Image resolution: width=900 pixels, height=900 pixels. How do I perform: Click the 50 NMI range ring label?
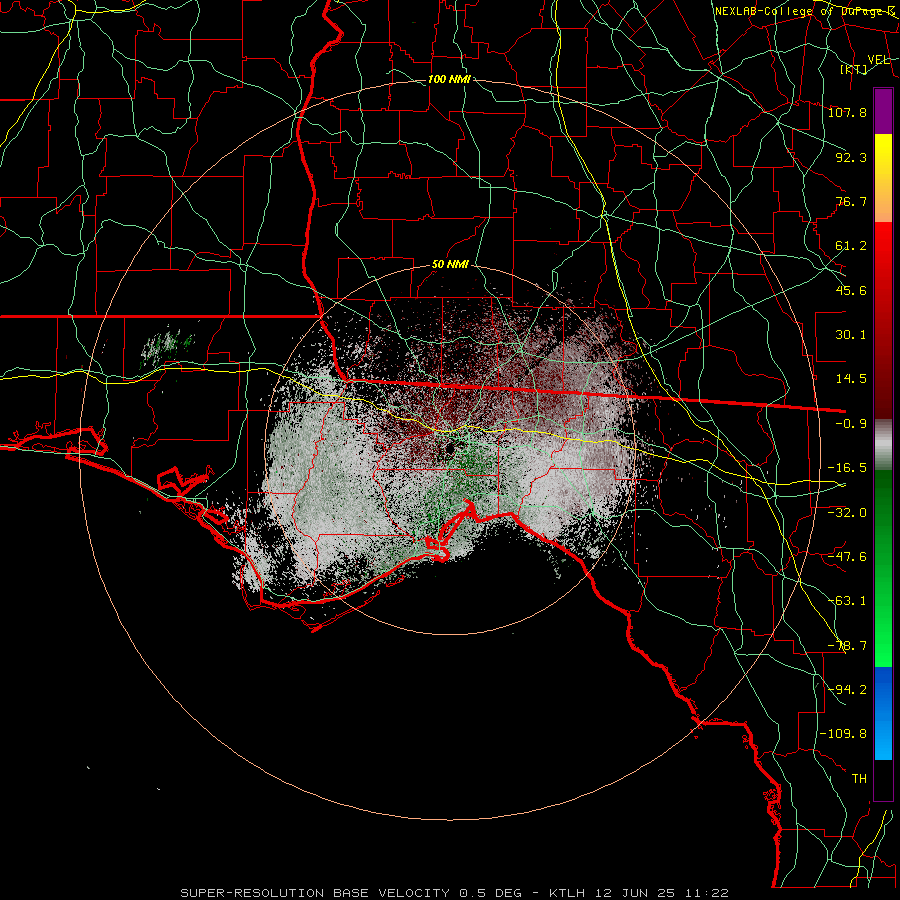[x=450, y=265]
